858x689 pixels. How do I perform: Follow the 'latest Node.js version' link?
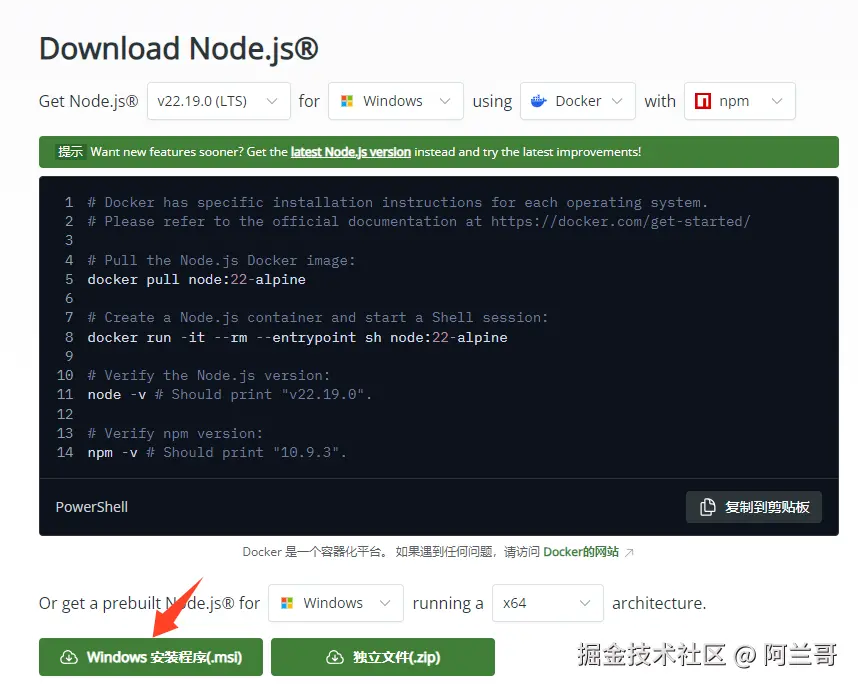pyautogui.click(x=350, y=152)
